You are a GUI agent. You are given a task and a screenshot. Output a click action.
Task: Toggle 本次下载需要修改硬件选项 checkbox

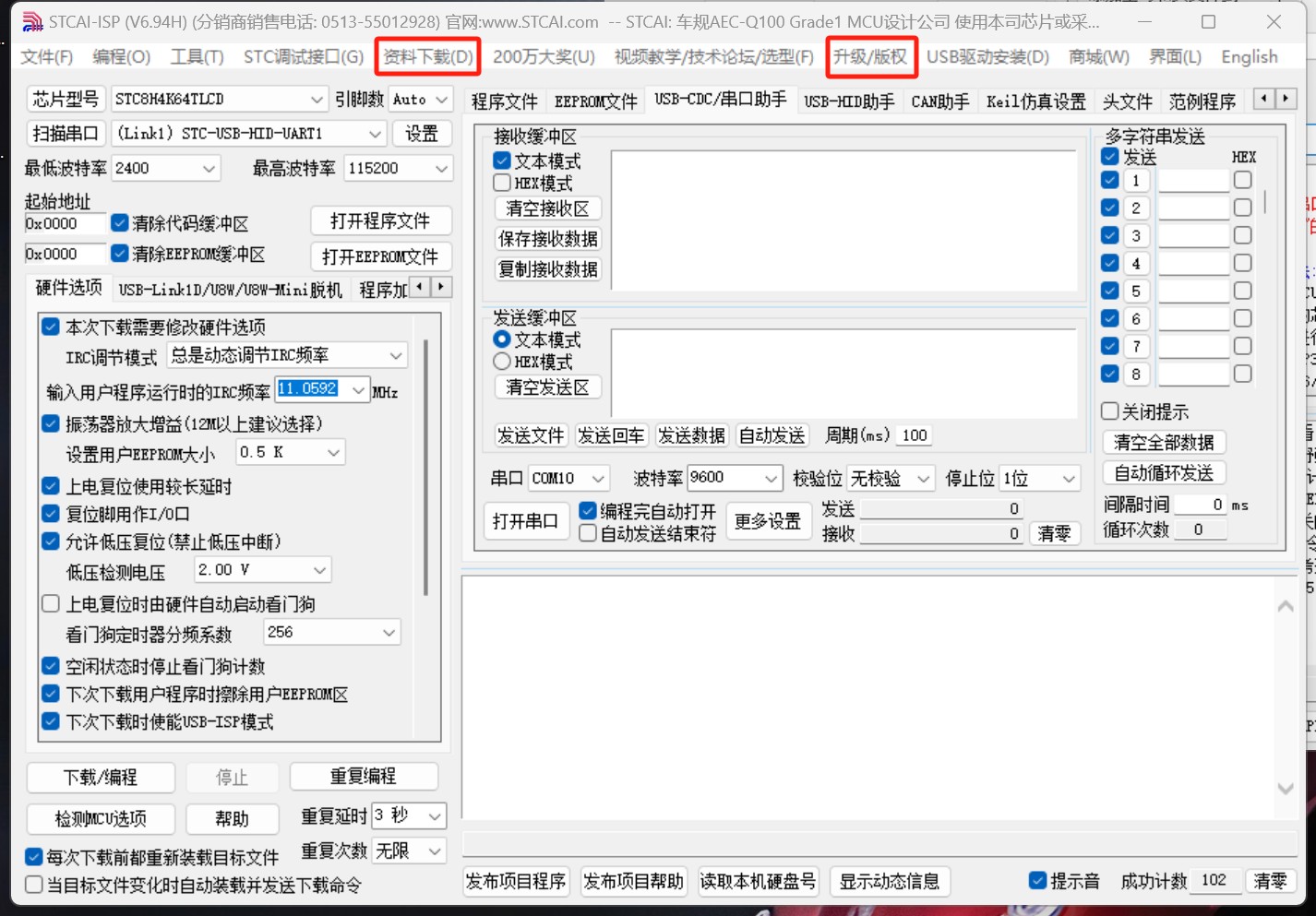pos(52,327)
